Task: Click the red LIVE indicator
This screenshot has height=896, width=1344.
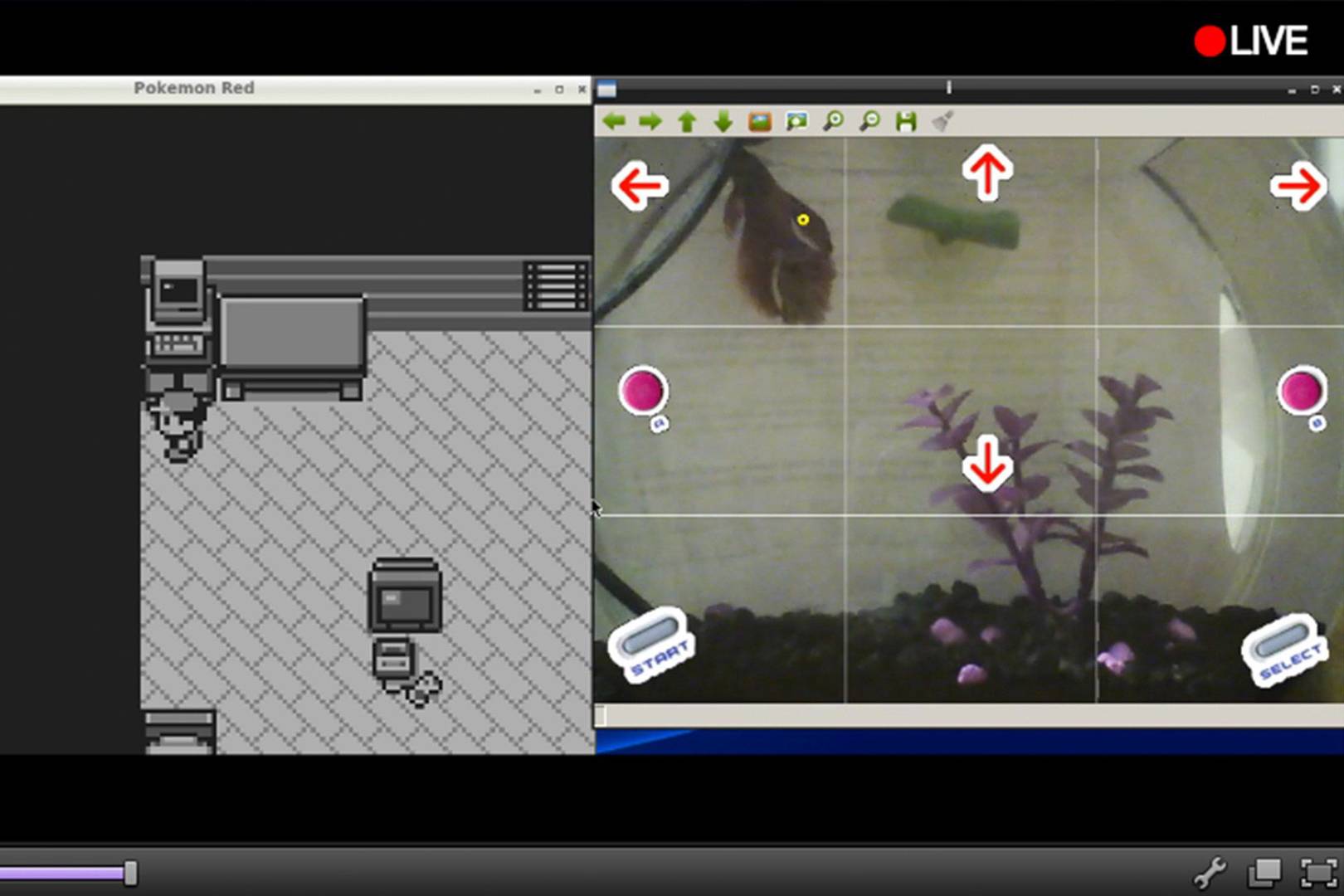Action: pos(1251,41)
